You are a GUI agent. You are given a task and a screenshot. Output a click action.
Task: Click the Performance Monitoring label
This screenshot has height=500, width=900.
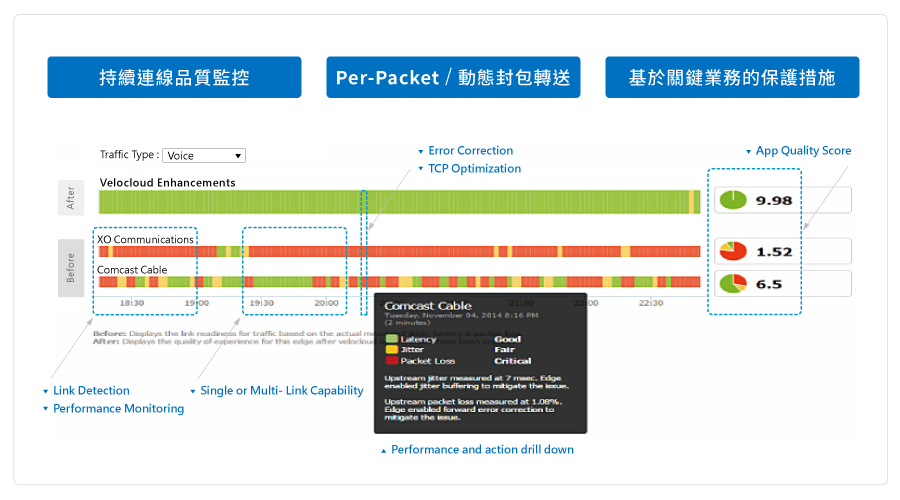pos(119,409)
